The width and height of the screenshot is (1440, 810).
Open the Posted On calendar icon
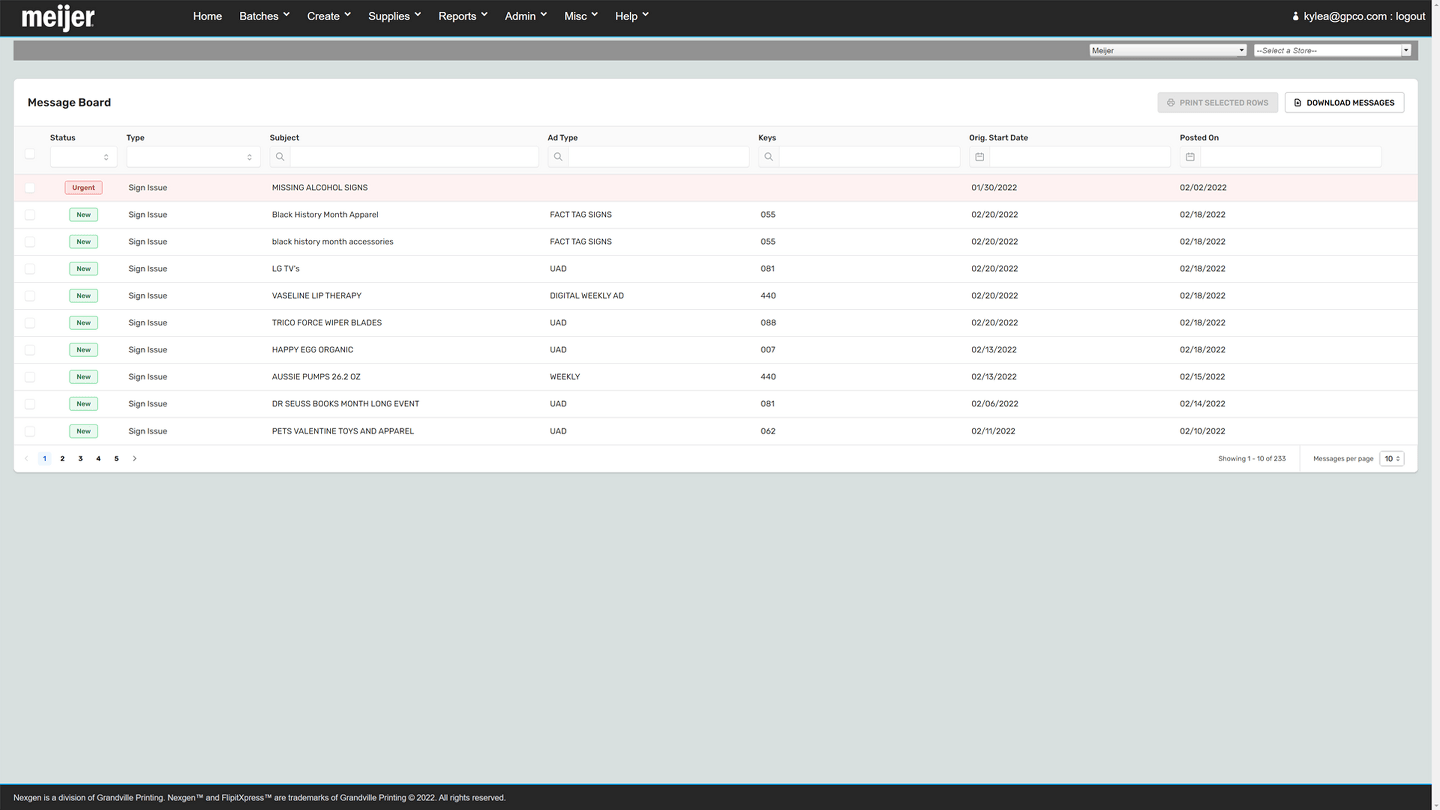(x=1190, y=157)
